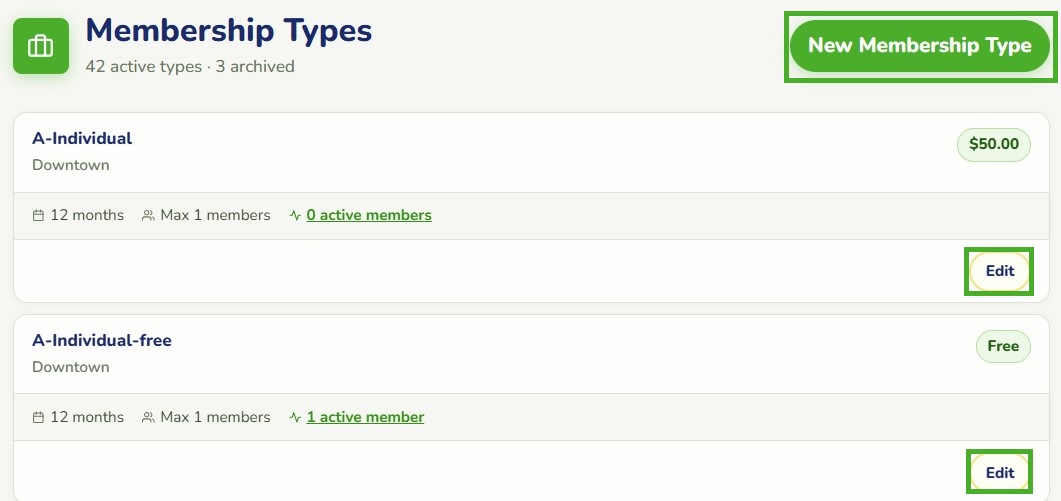
Task: Create a New Membership Type
Action: (x=920, y=46)
